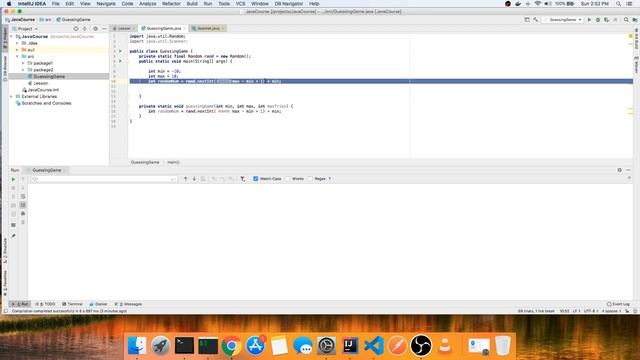Screen dimensions: 640x360
Task: Open IntelliJ IDEA from the Dock
Action: (350, 346)
